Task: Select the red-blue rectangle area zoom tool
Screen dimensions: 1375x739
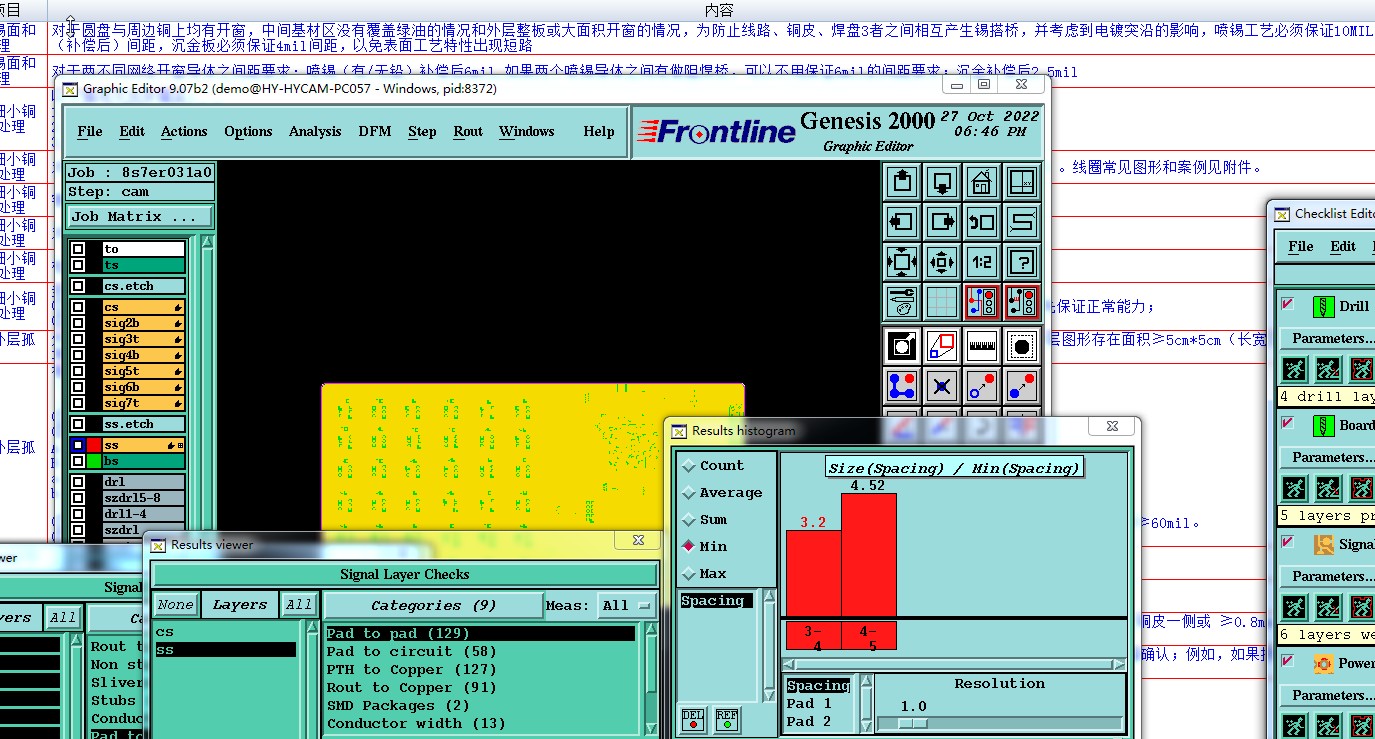Action: coord(942,346)
